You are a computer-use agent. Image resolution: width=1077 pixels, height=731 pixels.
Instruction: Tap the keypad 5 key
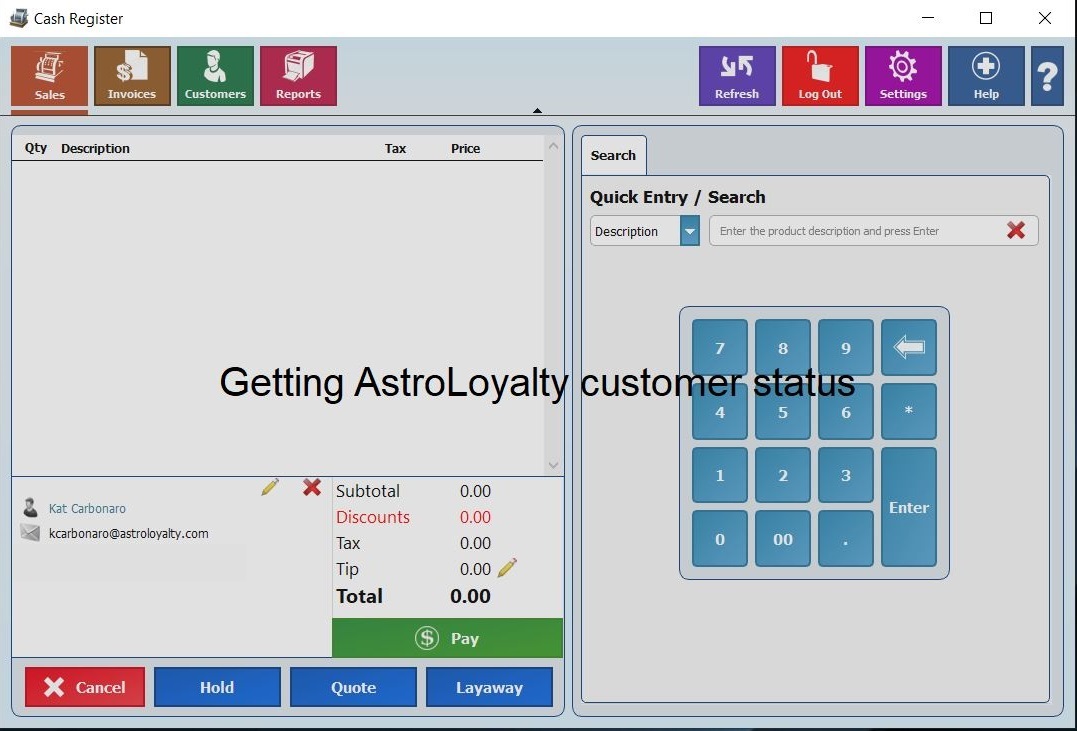[x=783, y=412]
